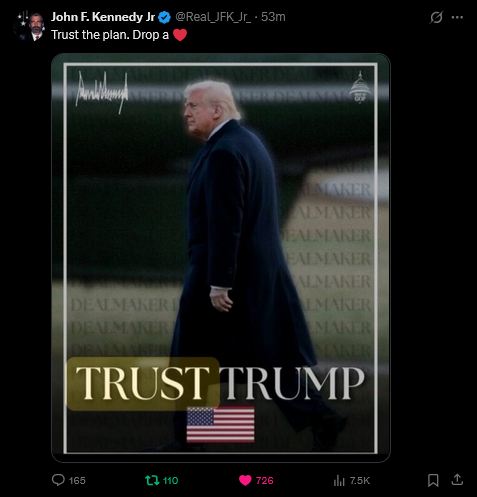Click the 165 replies count
The width and height of the screenshot is (477, 497).
(x=77, y=480)
